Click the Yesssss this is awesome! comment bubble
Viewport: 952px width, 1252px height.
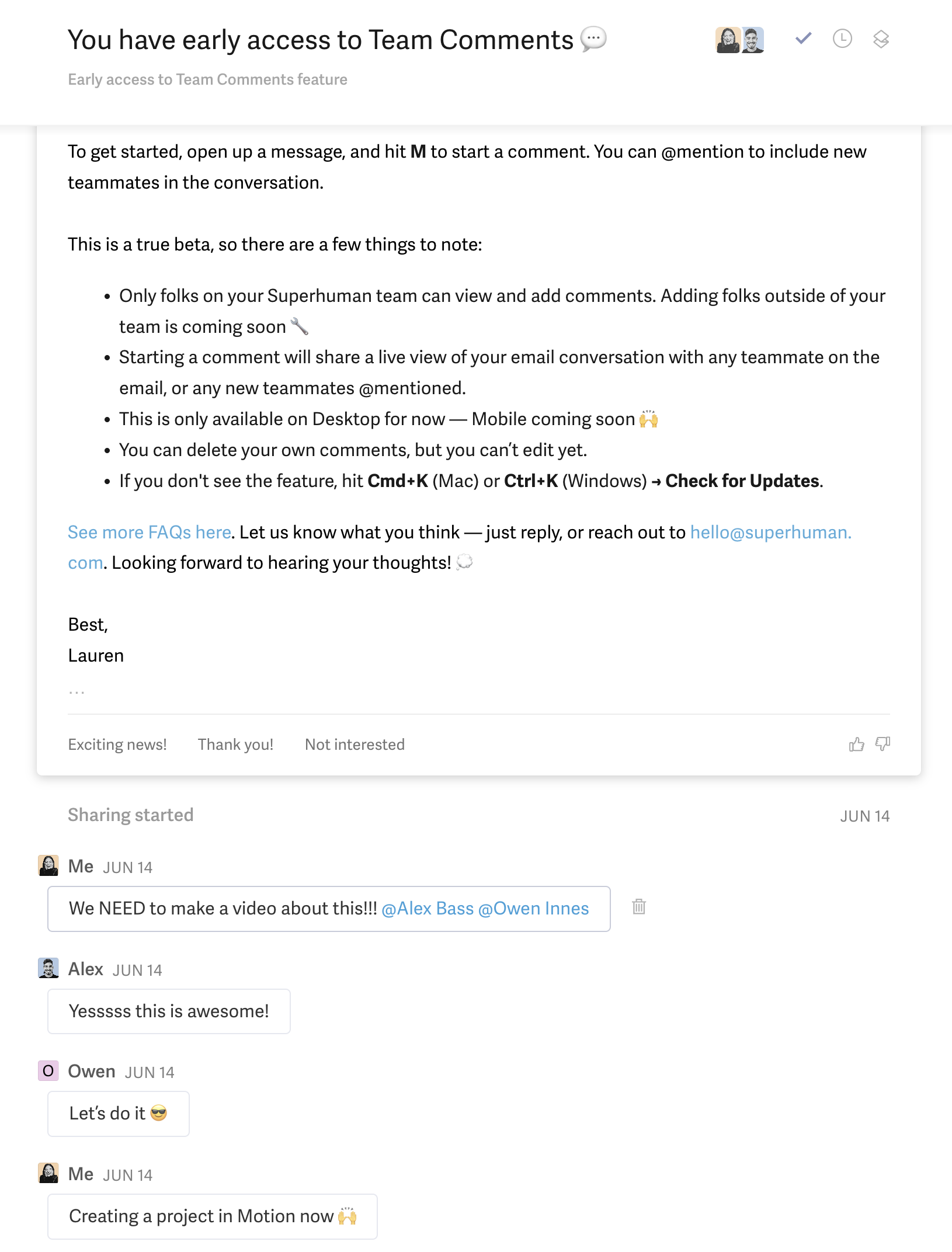point(169,1011)
